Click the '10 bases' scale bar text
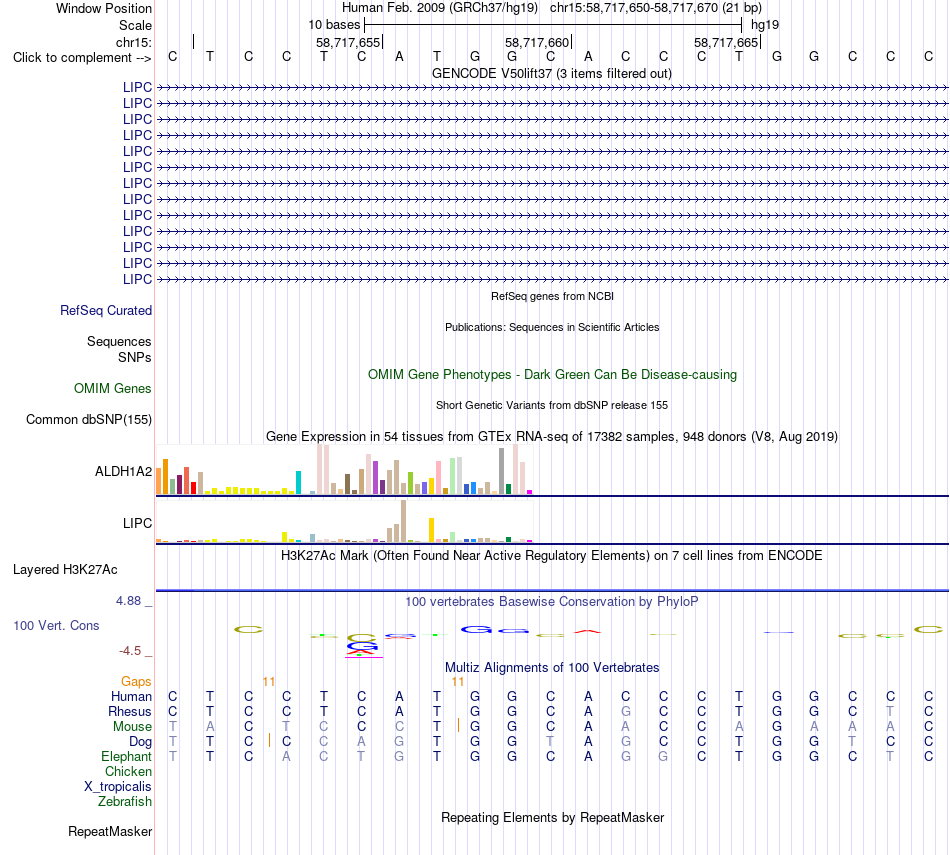Image resolution: width=950 pixels, height=855 pixels. (334, 25)
